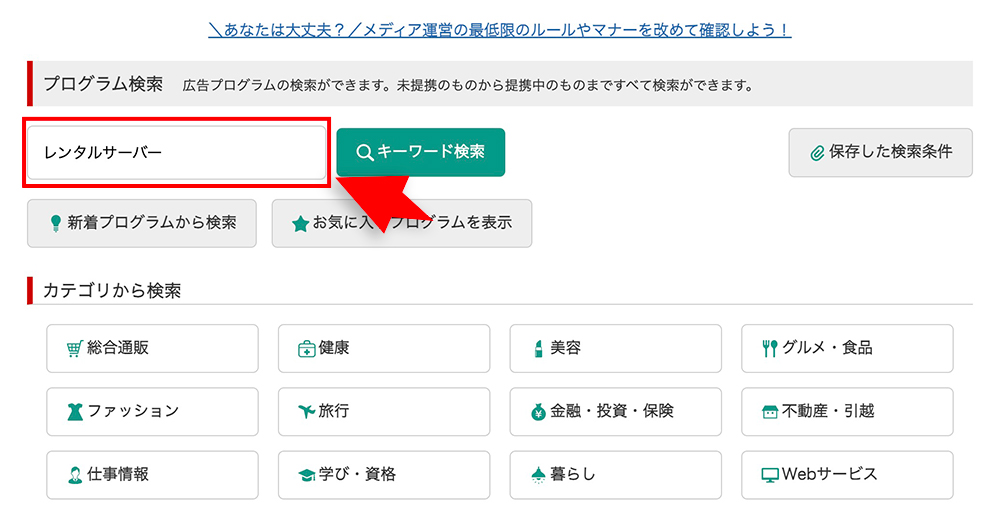This screenshot has height=512, width=1000.
Task: Choose the 仕事情報 category
Action: (x=152, y=474)
